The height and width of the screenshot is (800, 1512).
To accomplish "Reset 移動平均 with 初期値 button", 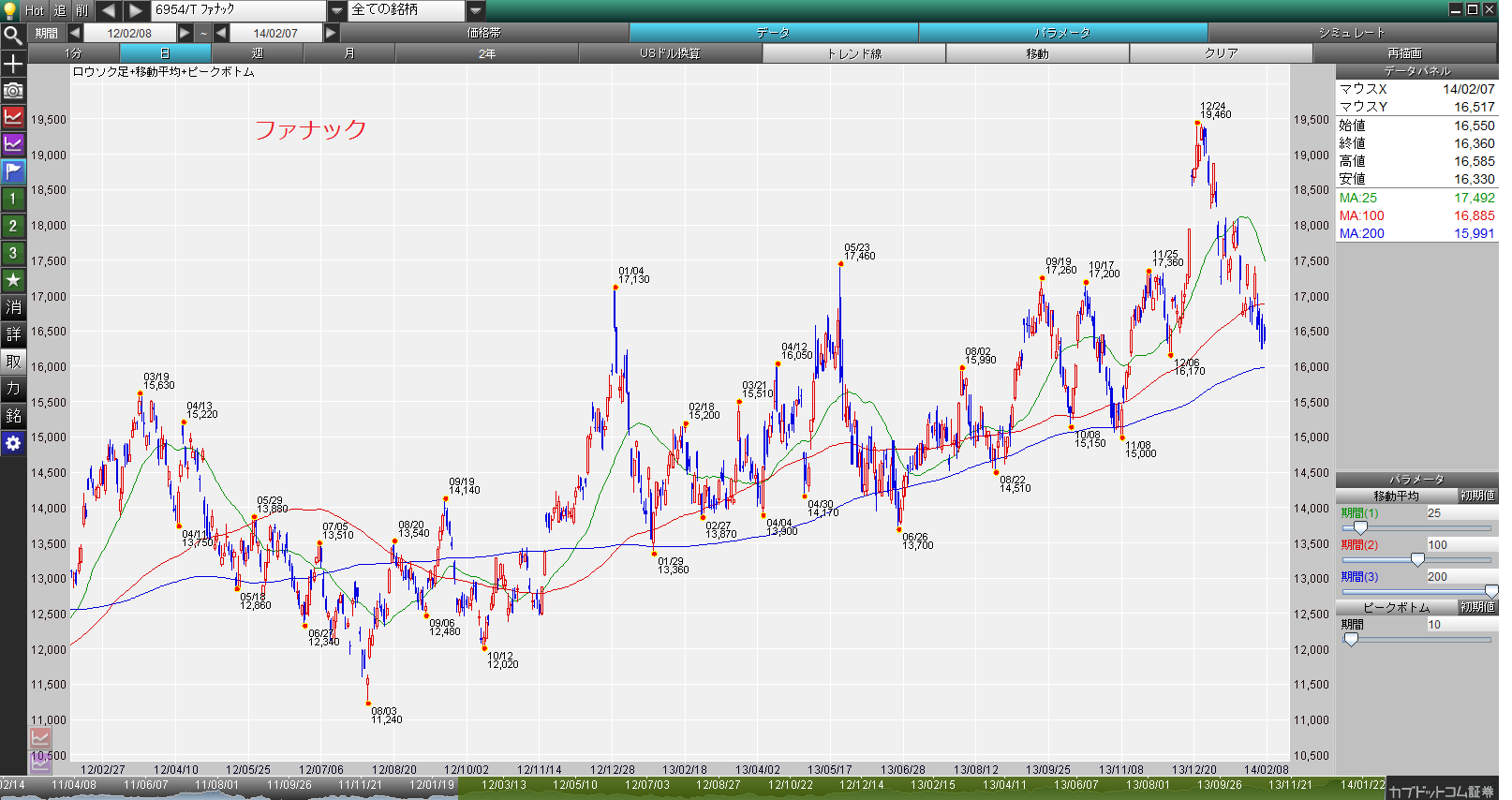I will [x=1477, y=496].
